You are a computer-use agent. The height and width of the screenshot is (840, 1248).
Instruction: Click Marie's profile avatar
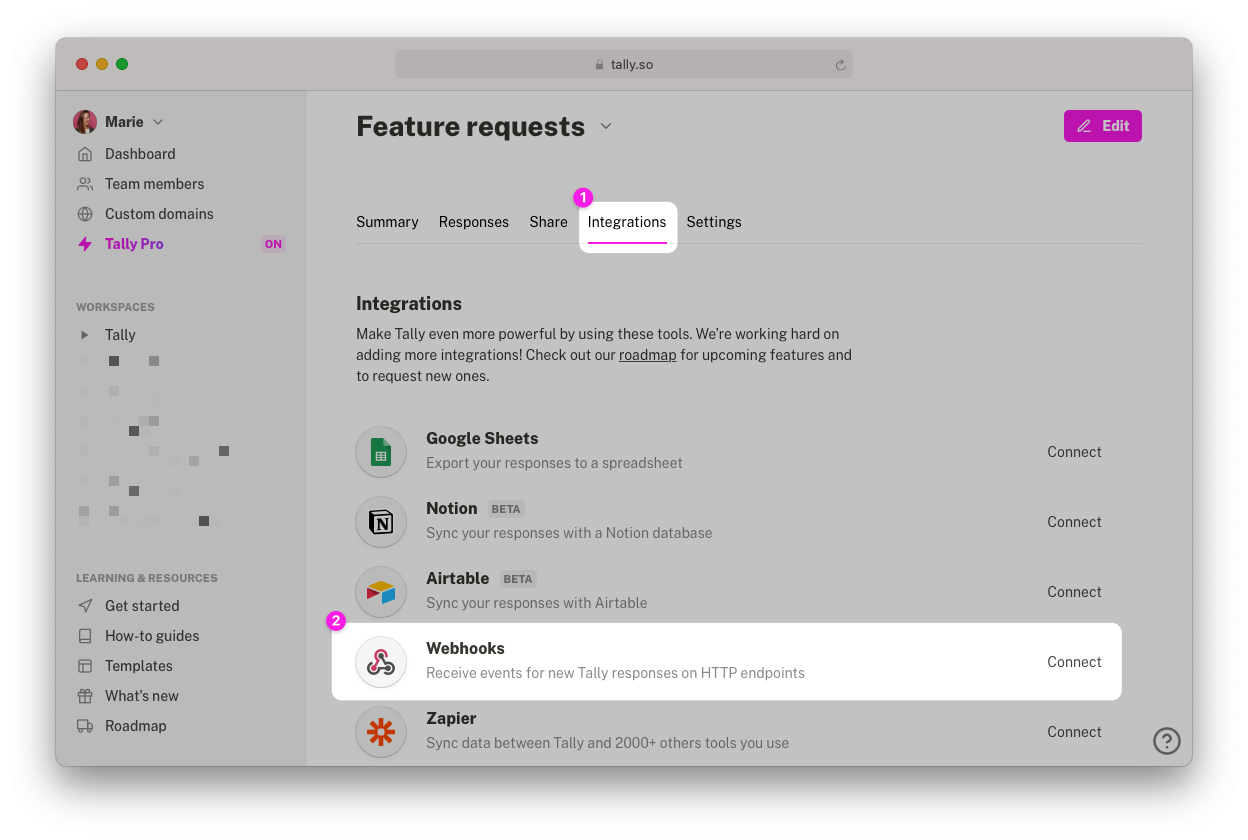point(85,122)
